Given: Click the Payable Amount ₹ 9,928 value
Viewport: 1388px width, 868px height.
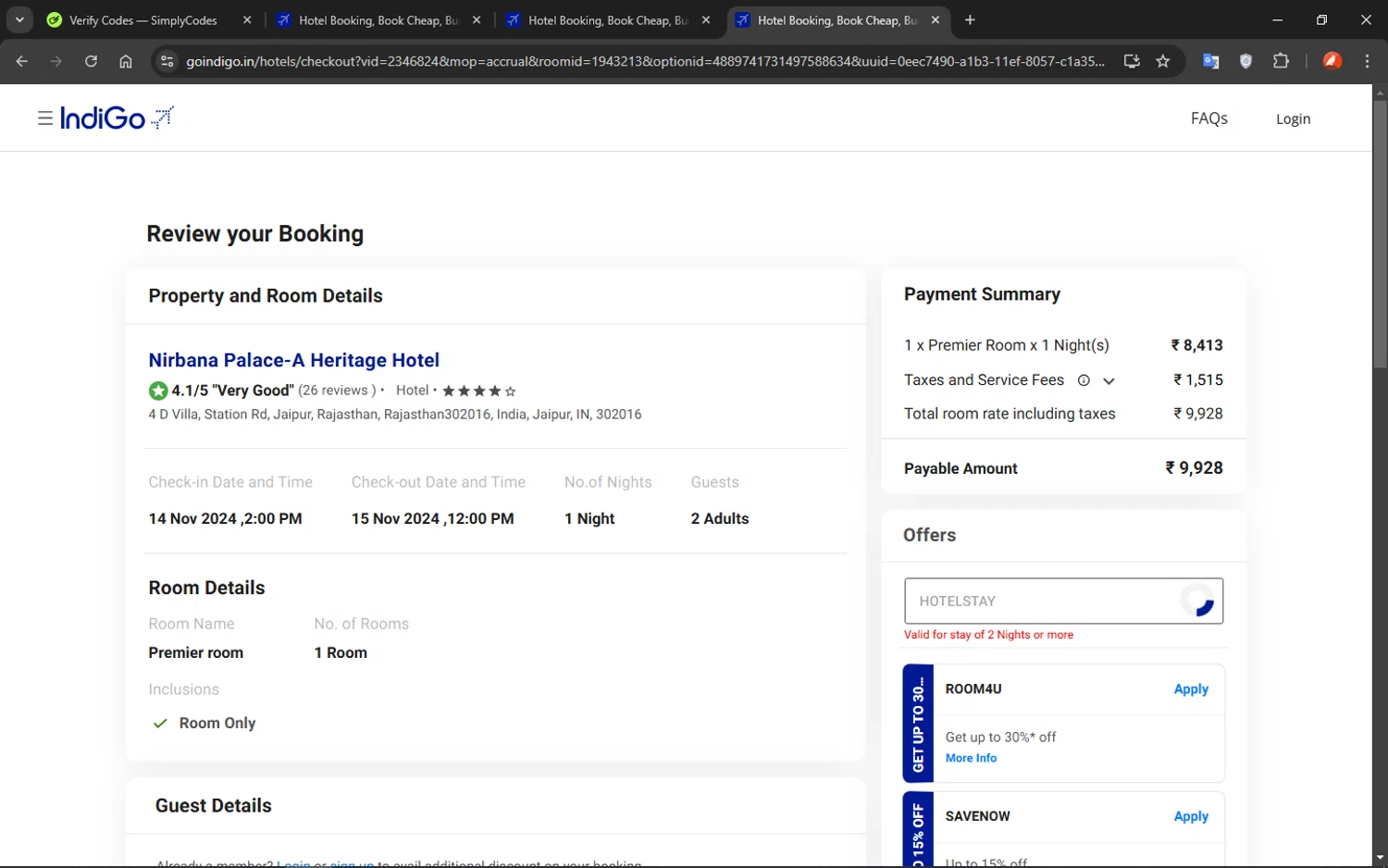Looking at the screenshot, I should coord(1194,468).
